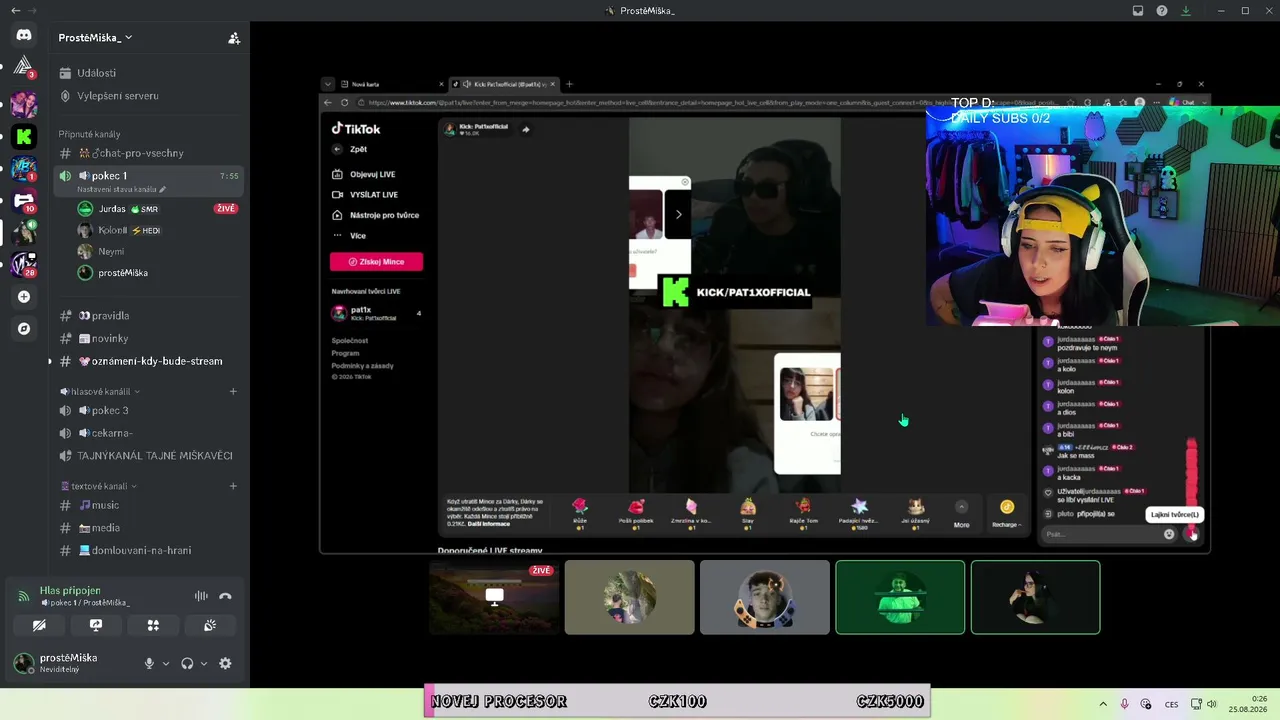
Task: Select user Neymi in voice list
Action: tap(158, 251)
